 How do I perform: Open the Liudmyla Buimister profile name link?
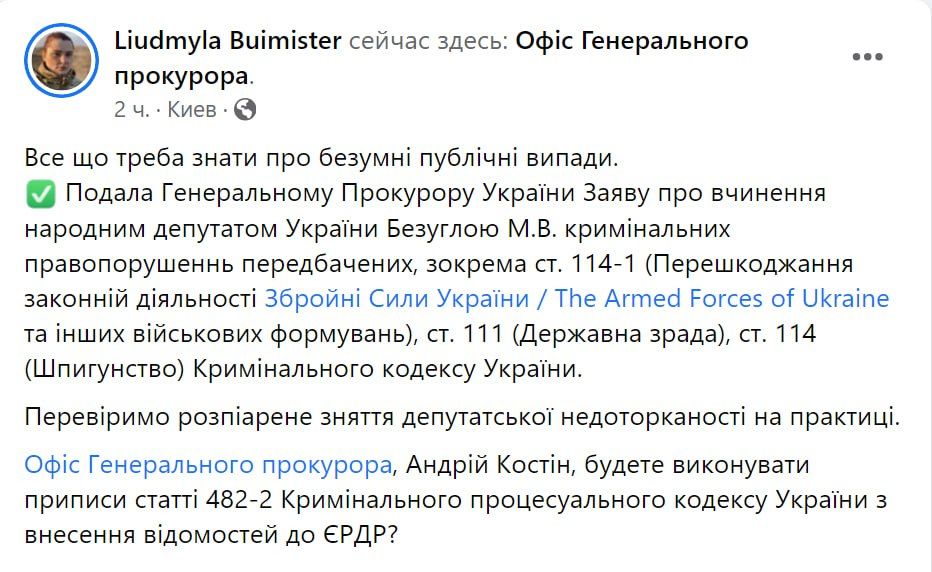coord(229,41)
